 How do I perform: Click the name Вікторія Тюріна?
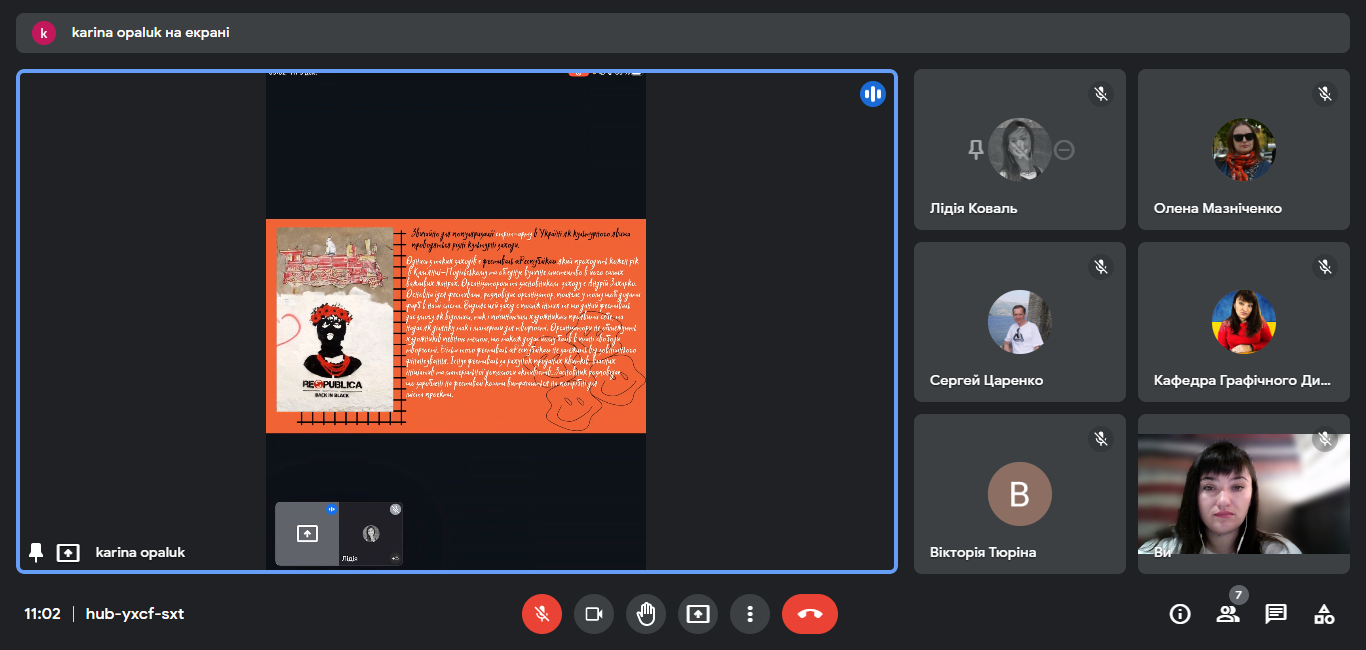coord(983,552)
